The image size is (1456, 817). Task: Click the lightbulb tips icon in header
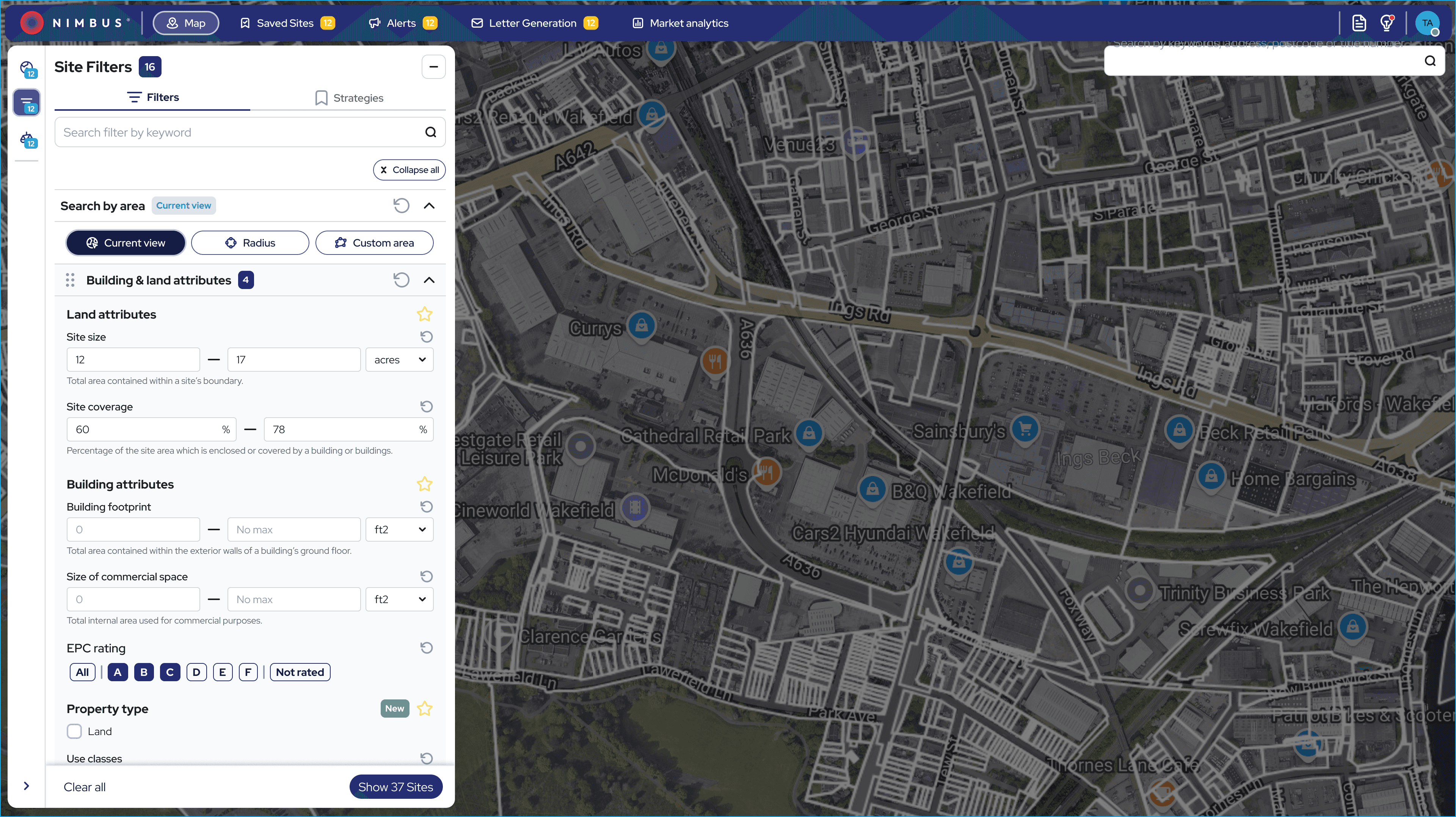[x=1386, y=23]
